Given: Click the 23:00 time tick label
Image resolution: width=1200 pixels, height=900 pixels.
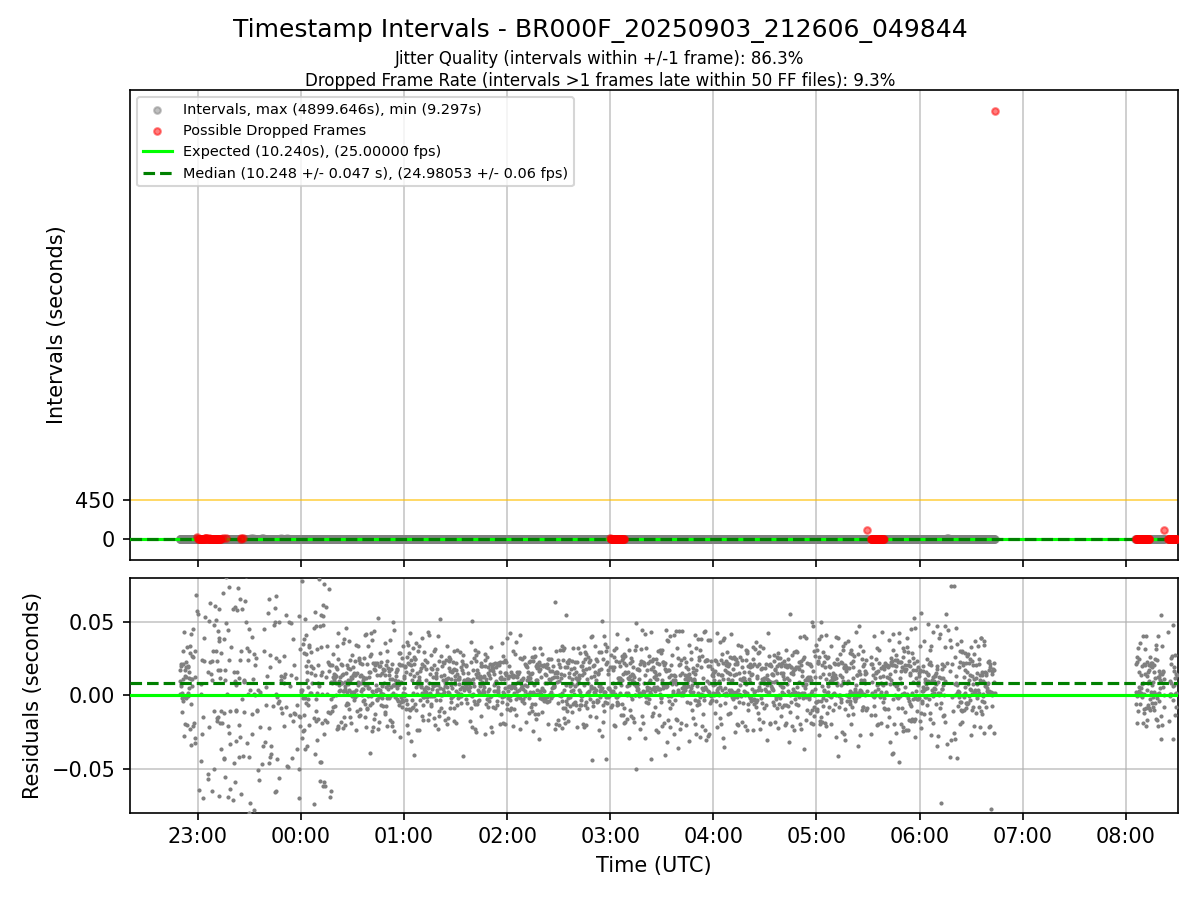Looking at the screenshot, I should tap(198, 835).
